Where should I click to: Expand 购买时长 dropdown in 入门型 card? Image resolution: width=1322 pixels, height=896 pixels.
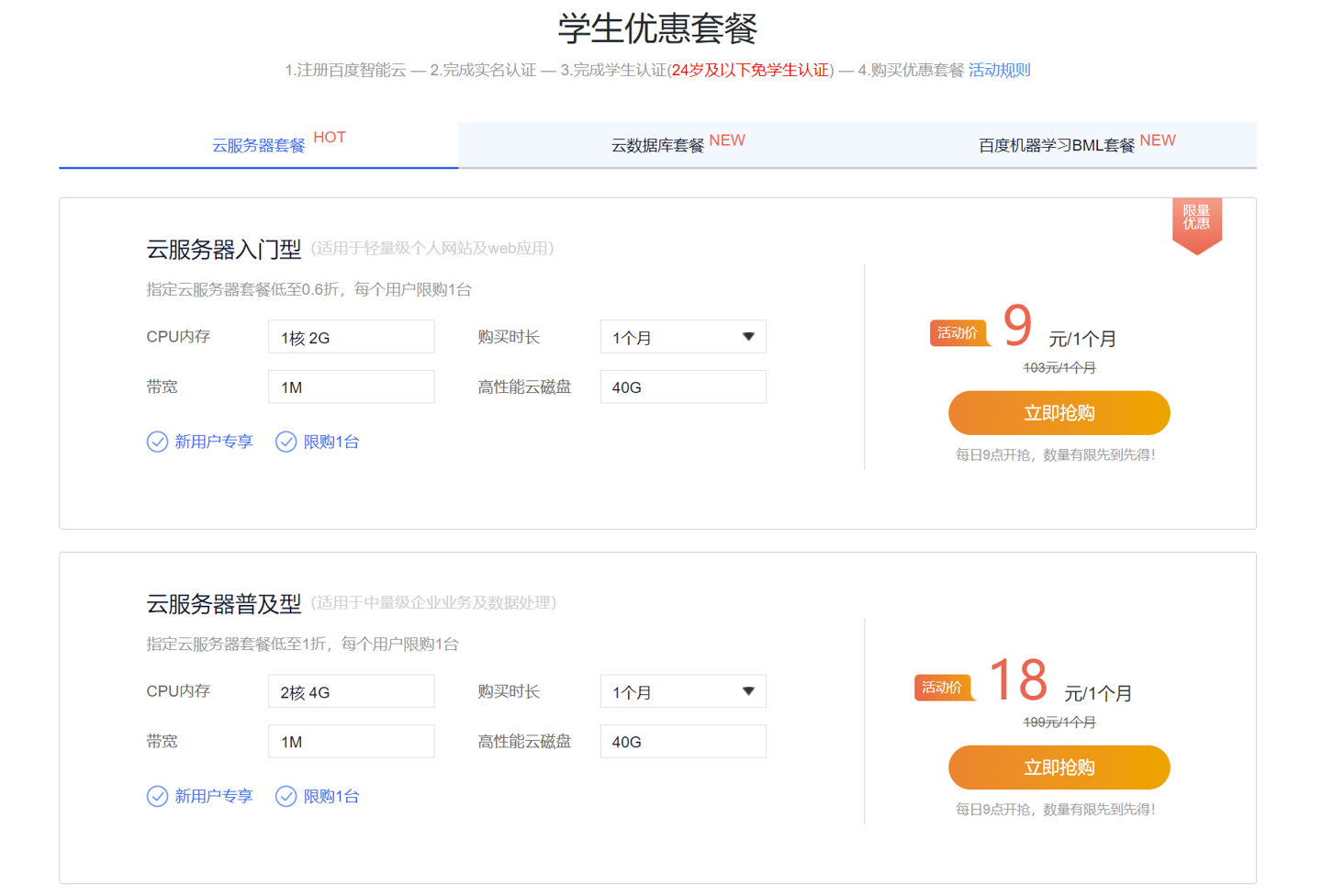(683, 337)
